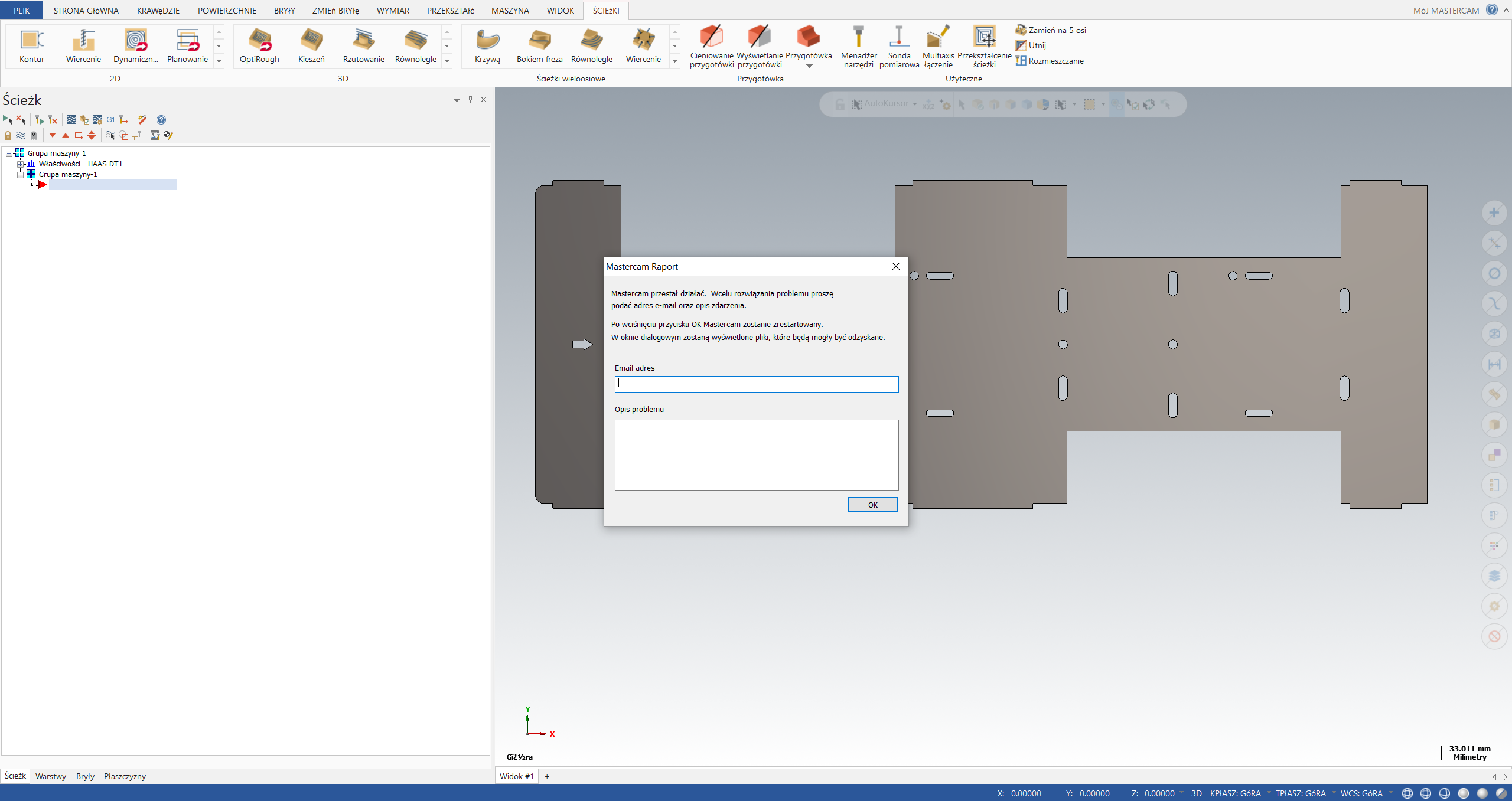Open the BRYŁY ribbon tab
This screenshot has width=1512, height=801.
[284, 11]
